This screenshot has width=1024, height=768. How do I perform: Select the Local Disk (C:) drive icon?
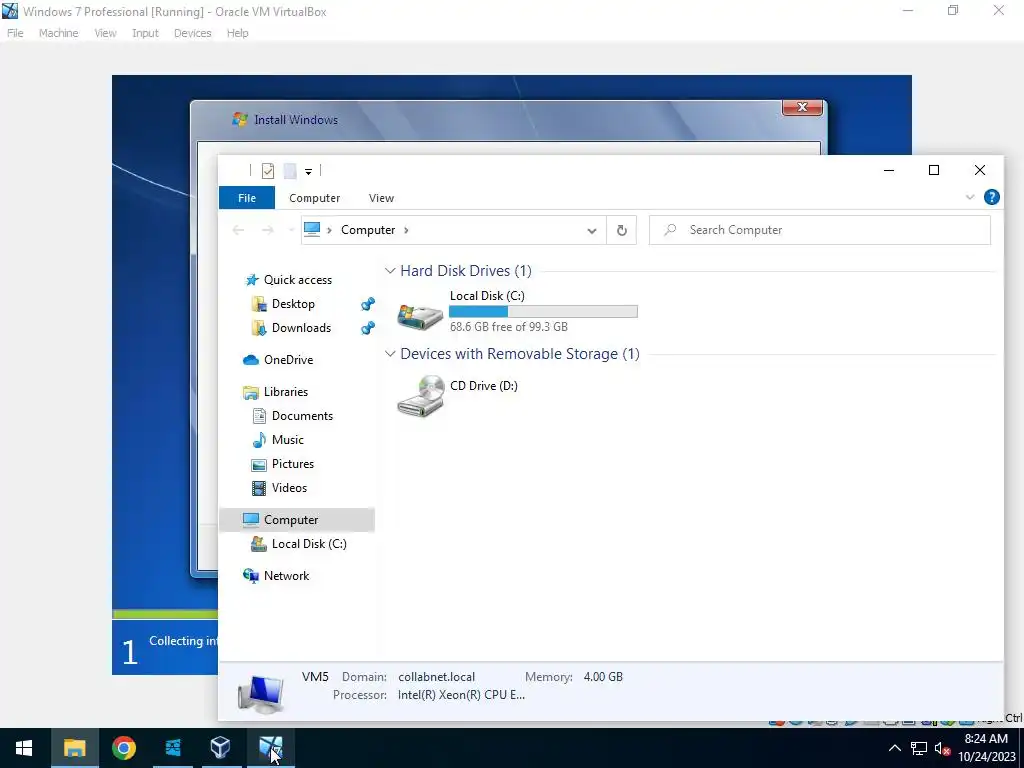click(x=420, y=315)
